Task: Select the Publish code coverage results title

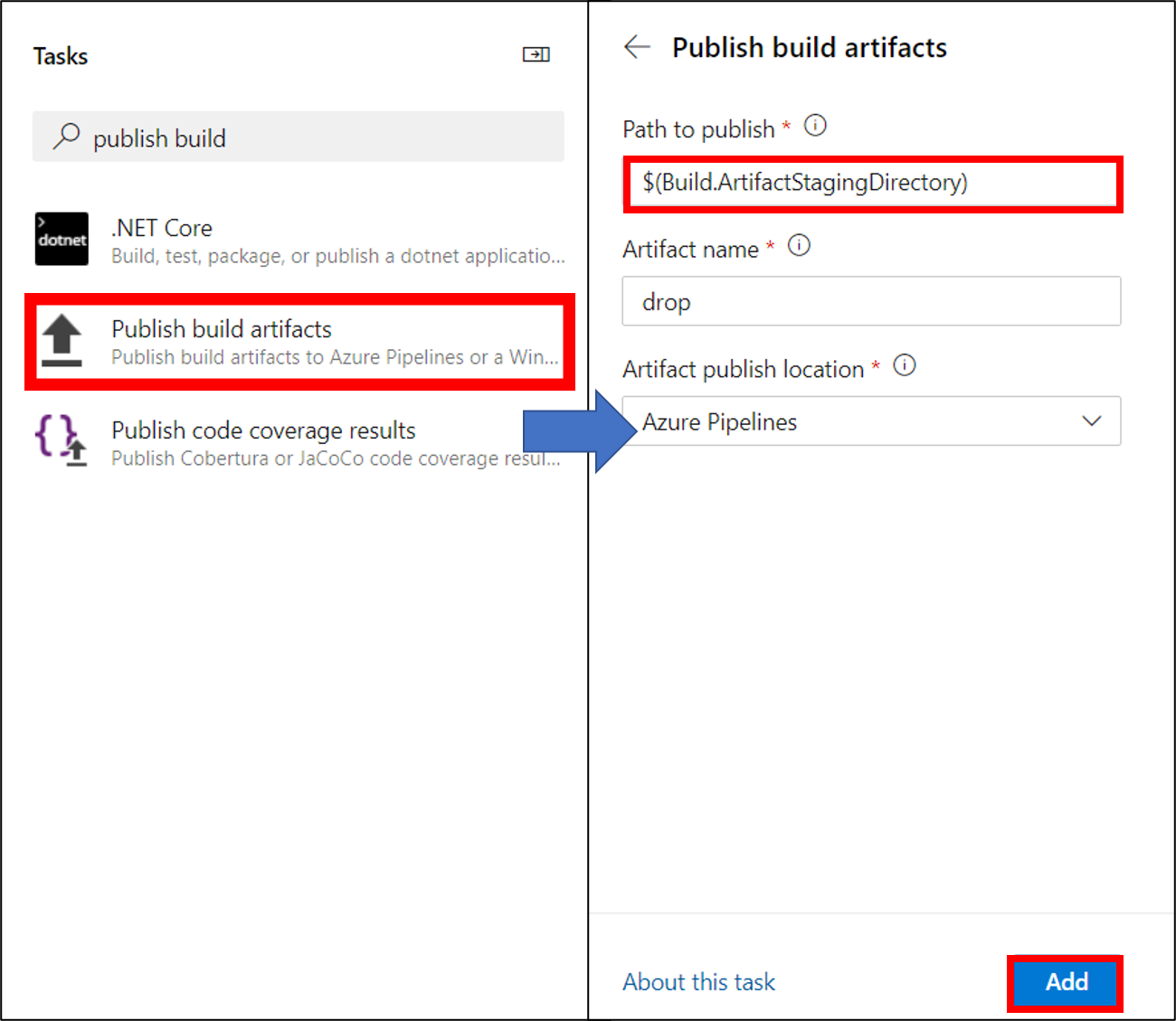Action: 263,430
